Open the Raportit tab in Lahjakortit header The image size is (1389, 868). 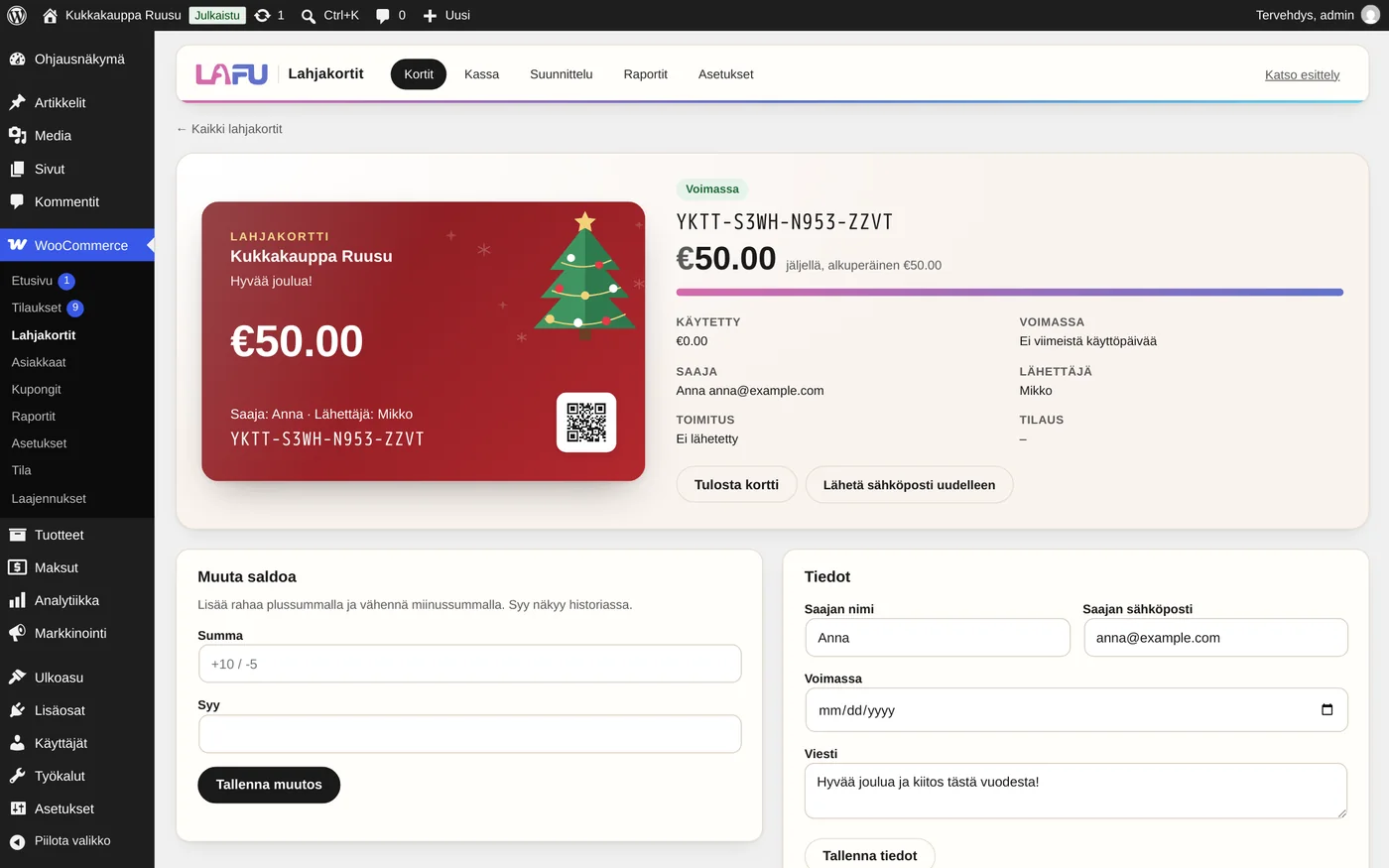pyautogui.click(x=646, y=74)
